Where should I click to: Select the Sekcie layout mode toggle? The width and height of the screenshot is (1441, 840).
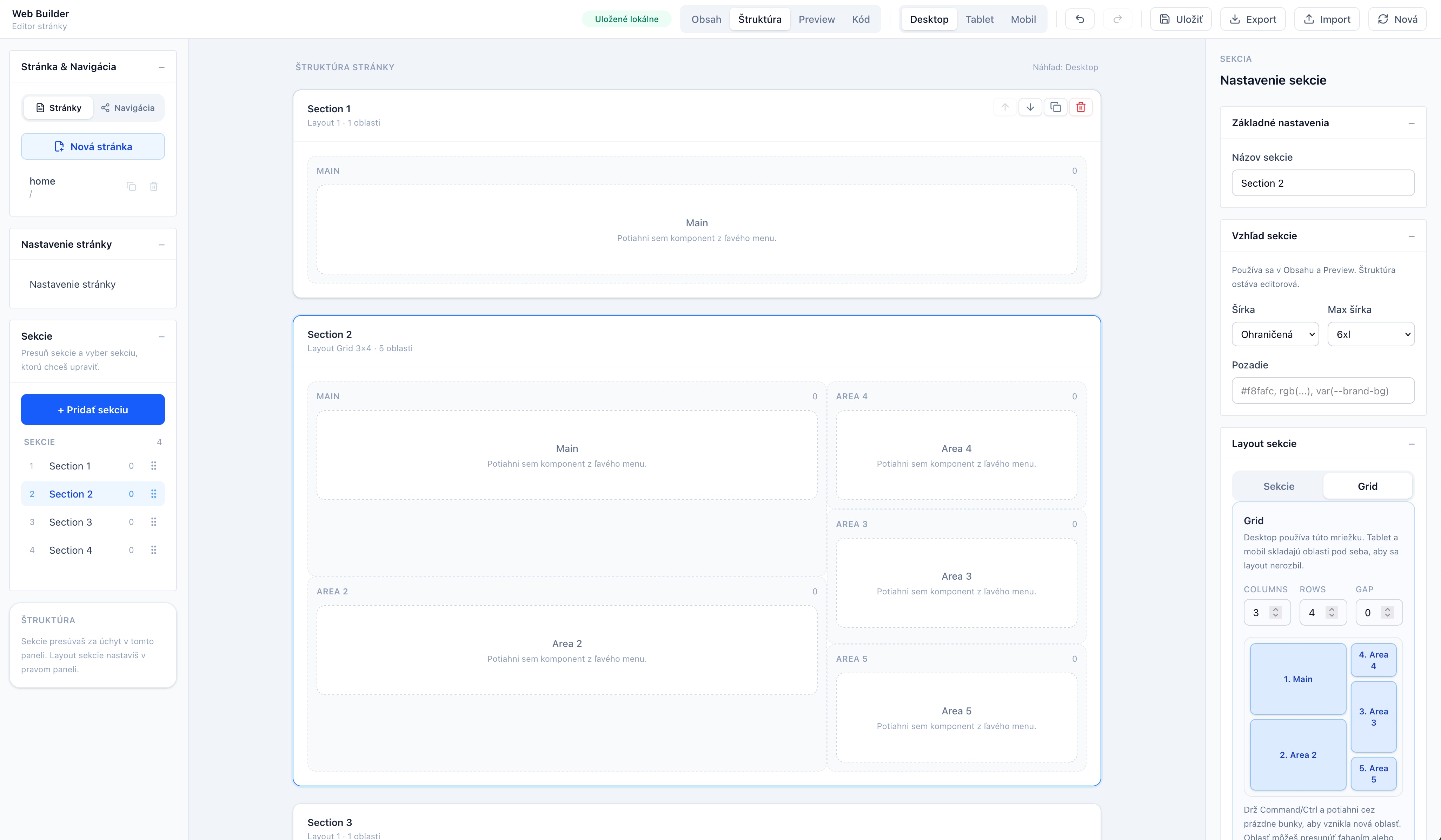(1279, 486)
